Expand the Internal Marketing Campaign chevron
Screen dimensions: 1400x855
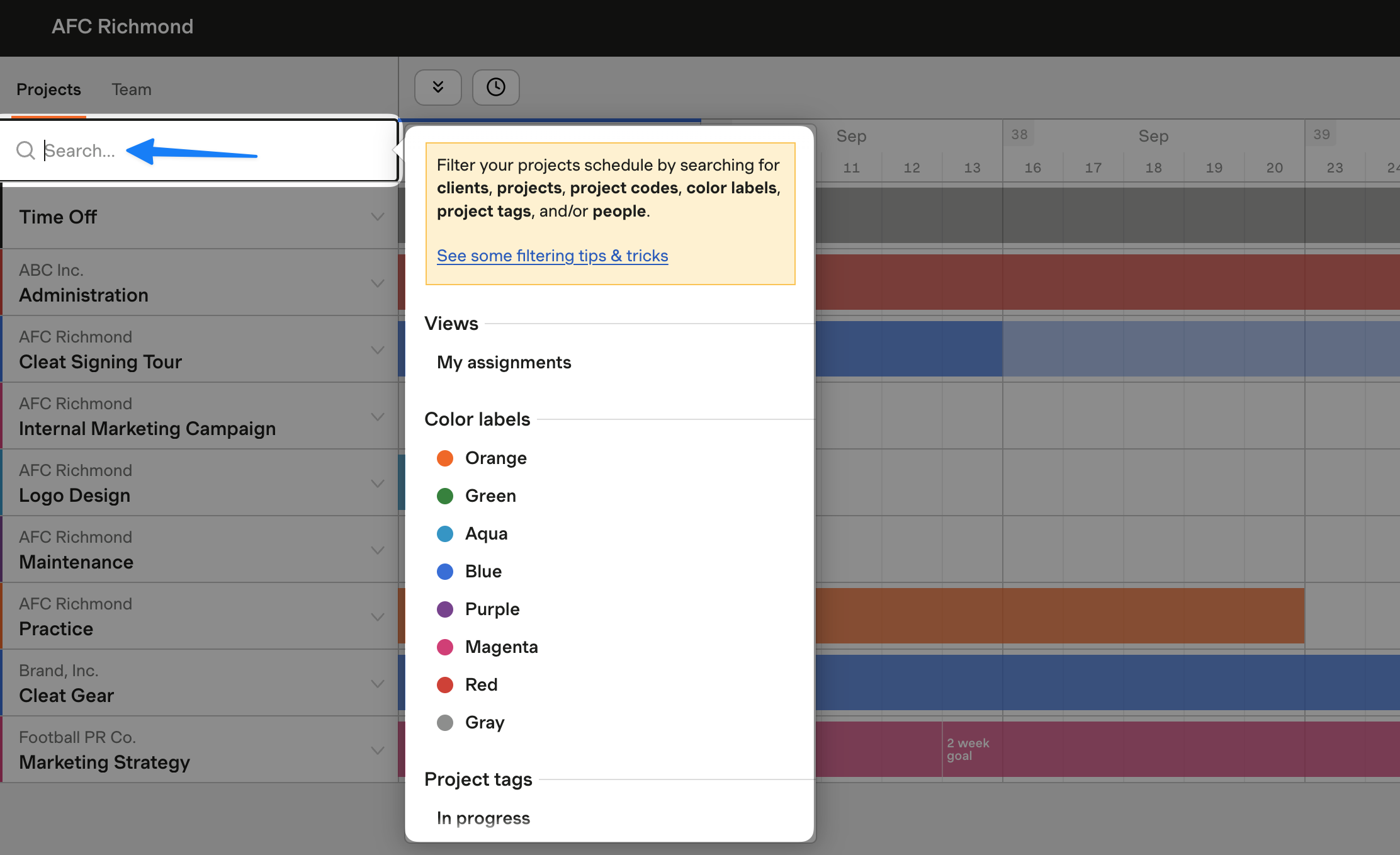point(378,417)
